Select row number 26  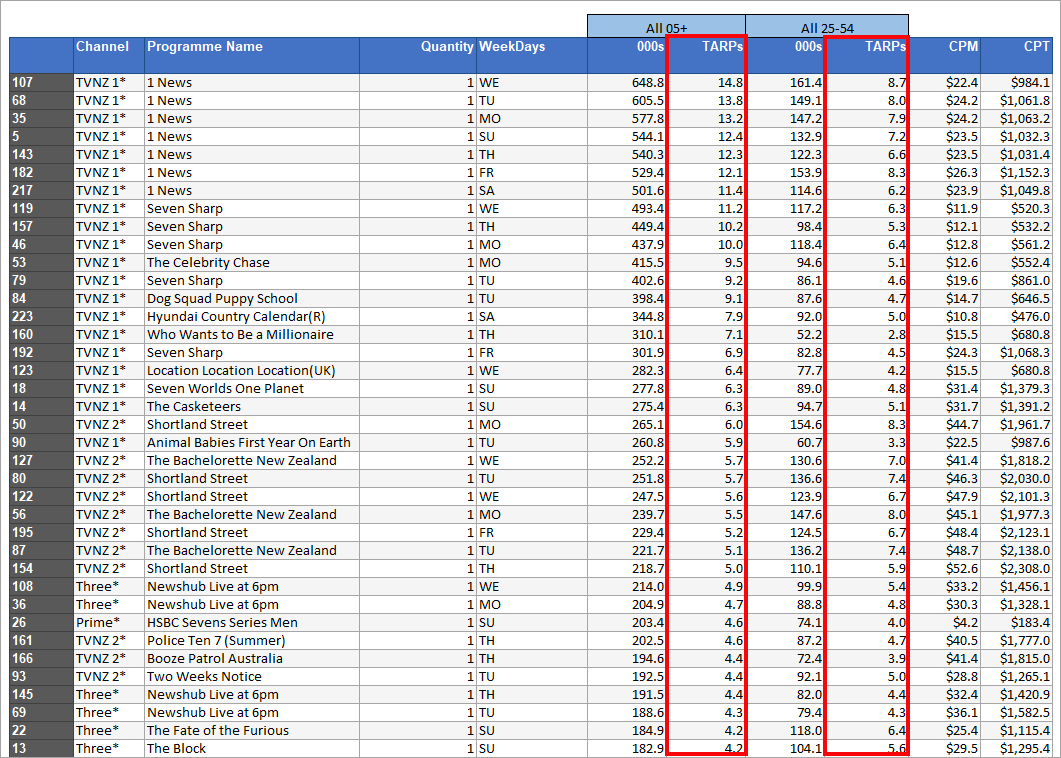41,622
